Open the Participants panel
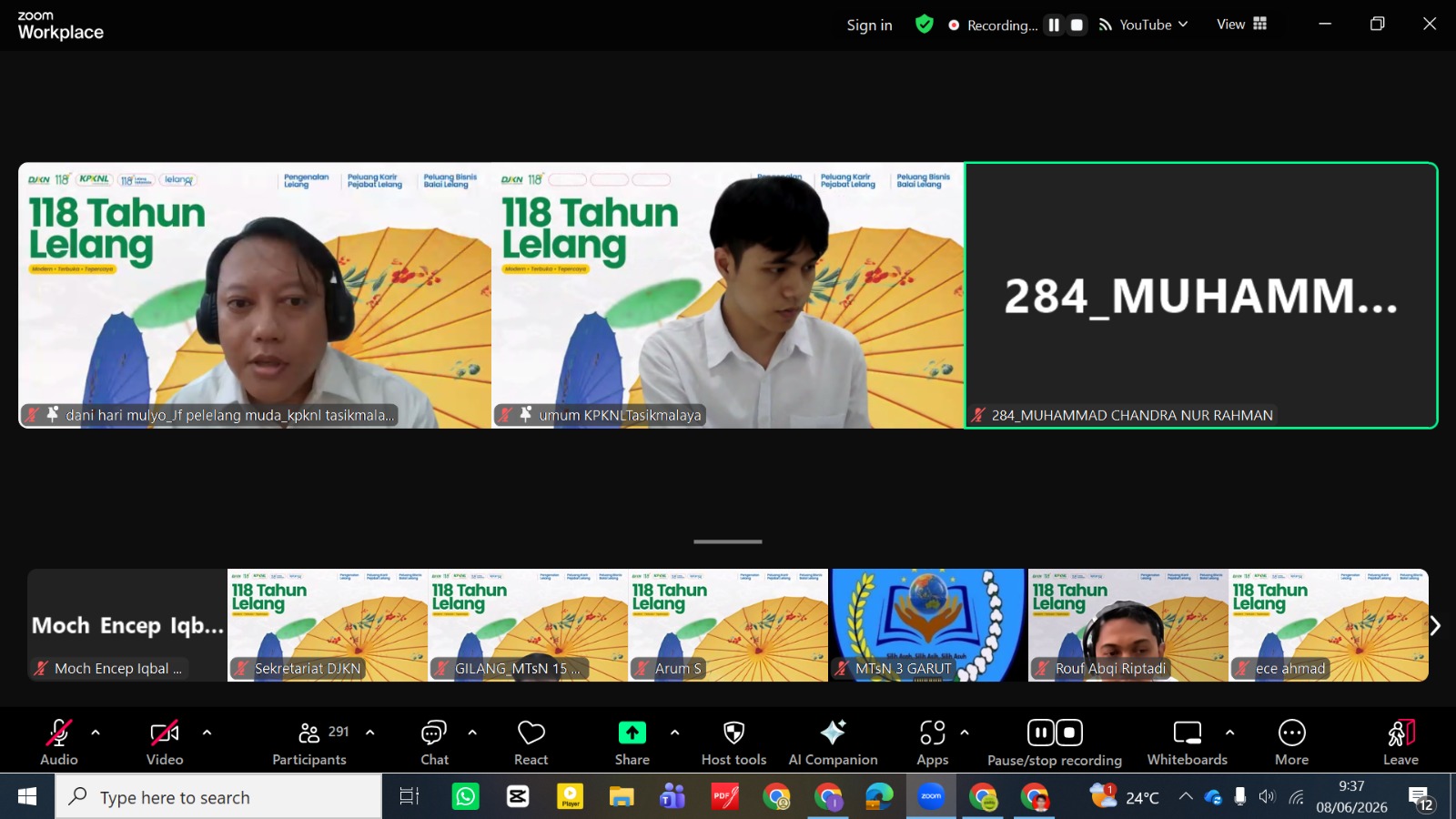This screenshot has width=1456, height=819. (x=310, y=743)
